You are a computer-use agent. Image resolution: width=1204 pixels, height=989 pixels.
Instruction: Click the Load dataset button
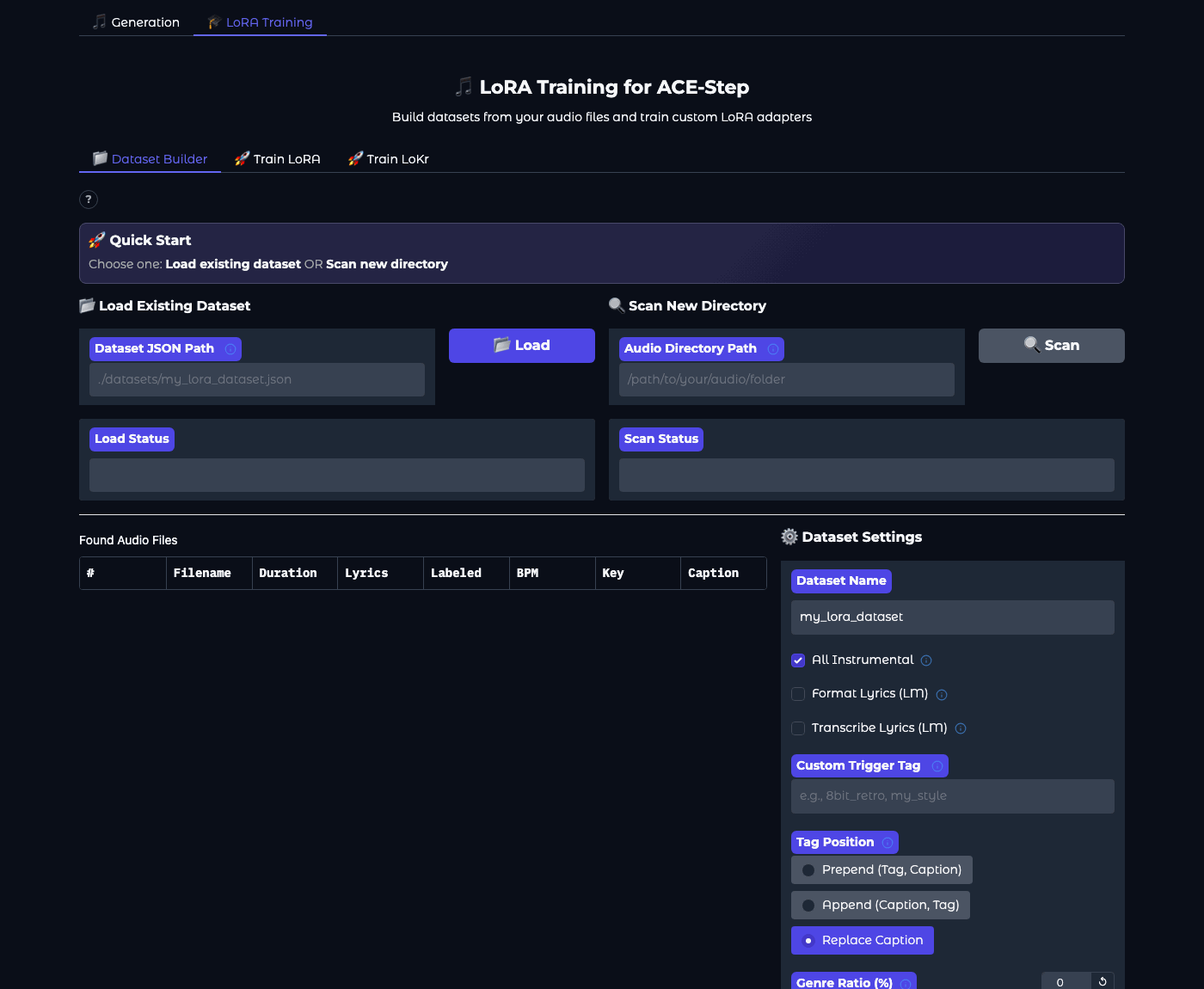pos(522,346)
